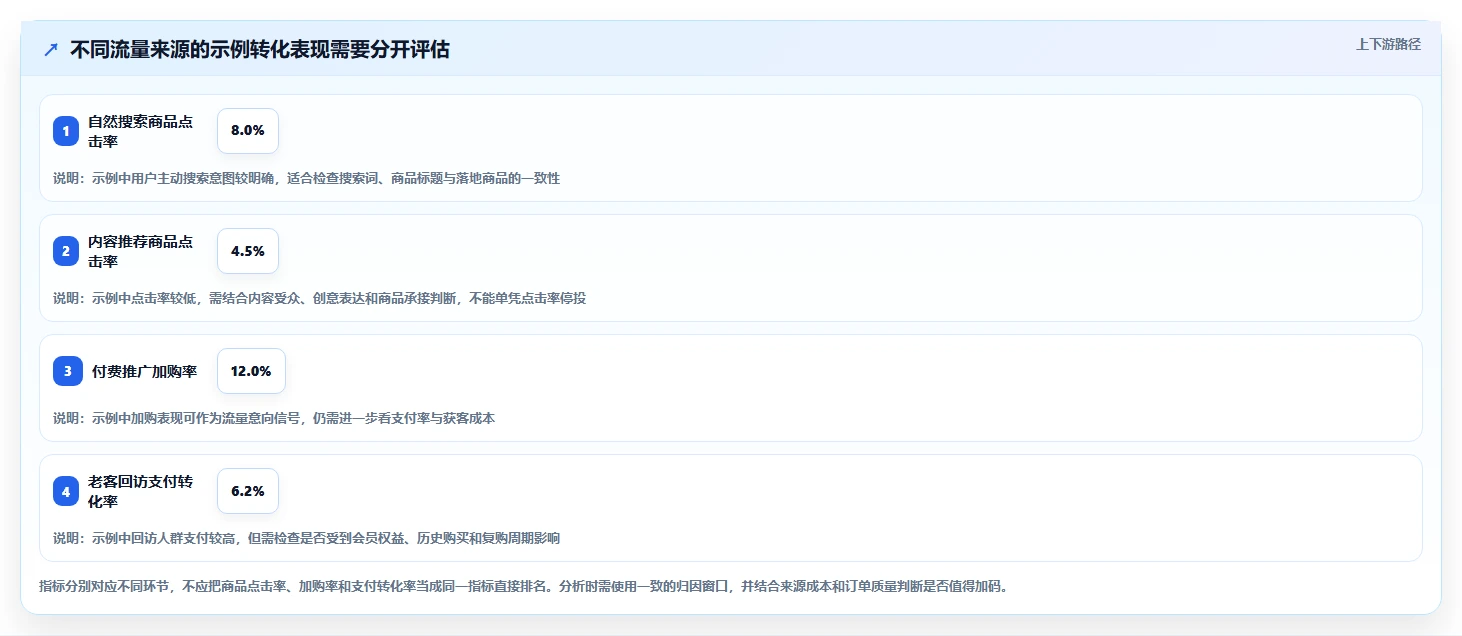Click the arrow icon beside the card title
The height and width of the screenshot is (636, 1462).
[x=51, y=50]
